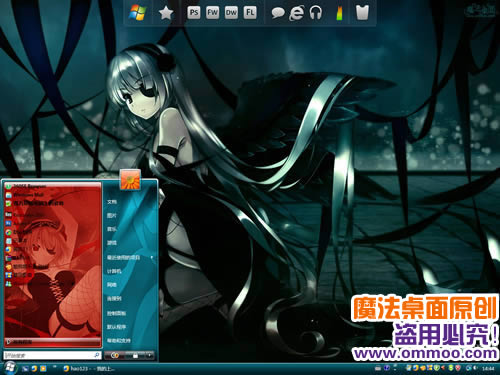Click the colorful equalizer bar dock icon
This screenshot has height=375, width=500.
pos(339,13)
